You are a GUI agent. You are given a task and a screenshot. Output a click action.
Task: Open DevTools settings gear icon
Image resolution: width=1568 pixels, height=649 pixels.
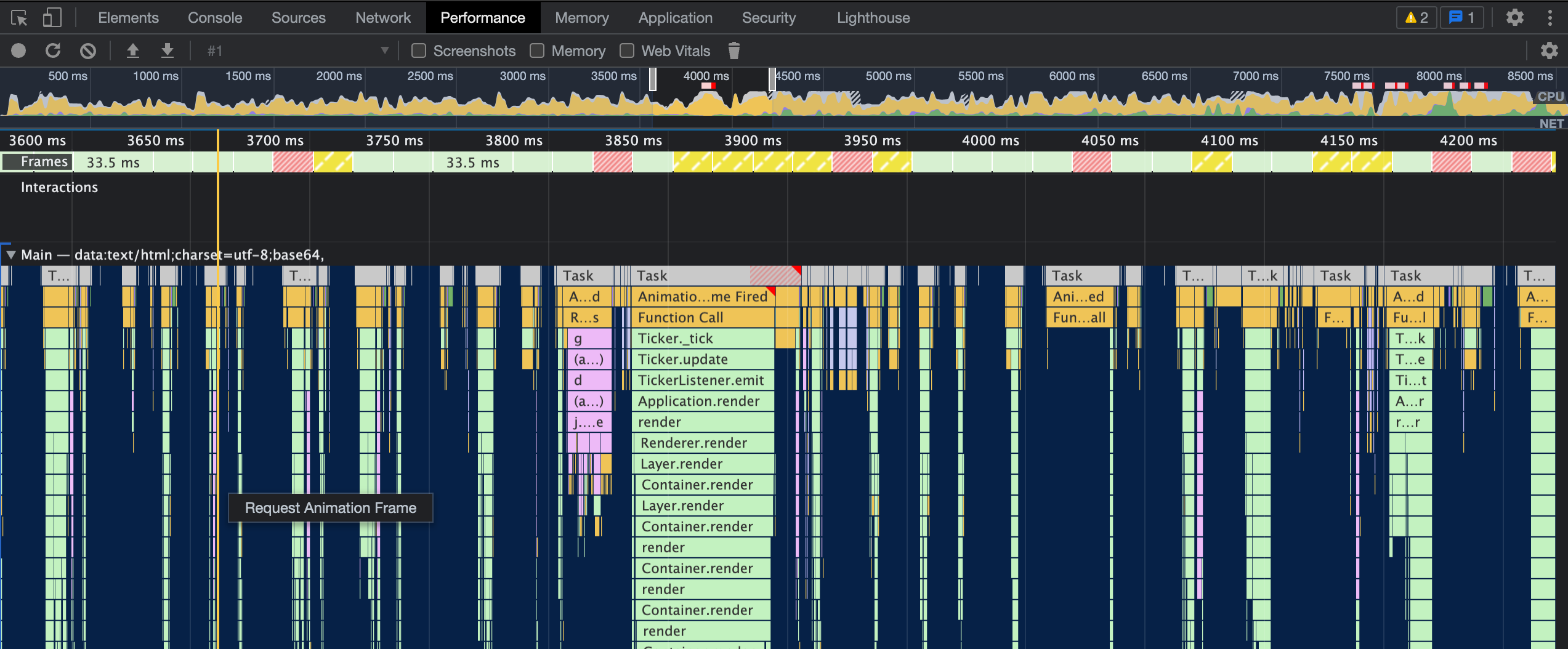click(1514, 18)
